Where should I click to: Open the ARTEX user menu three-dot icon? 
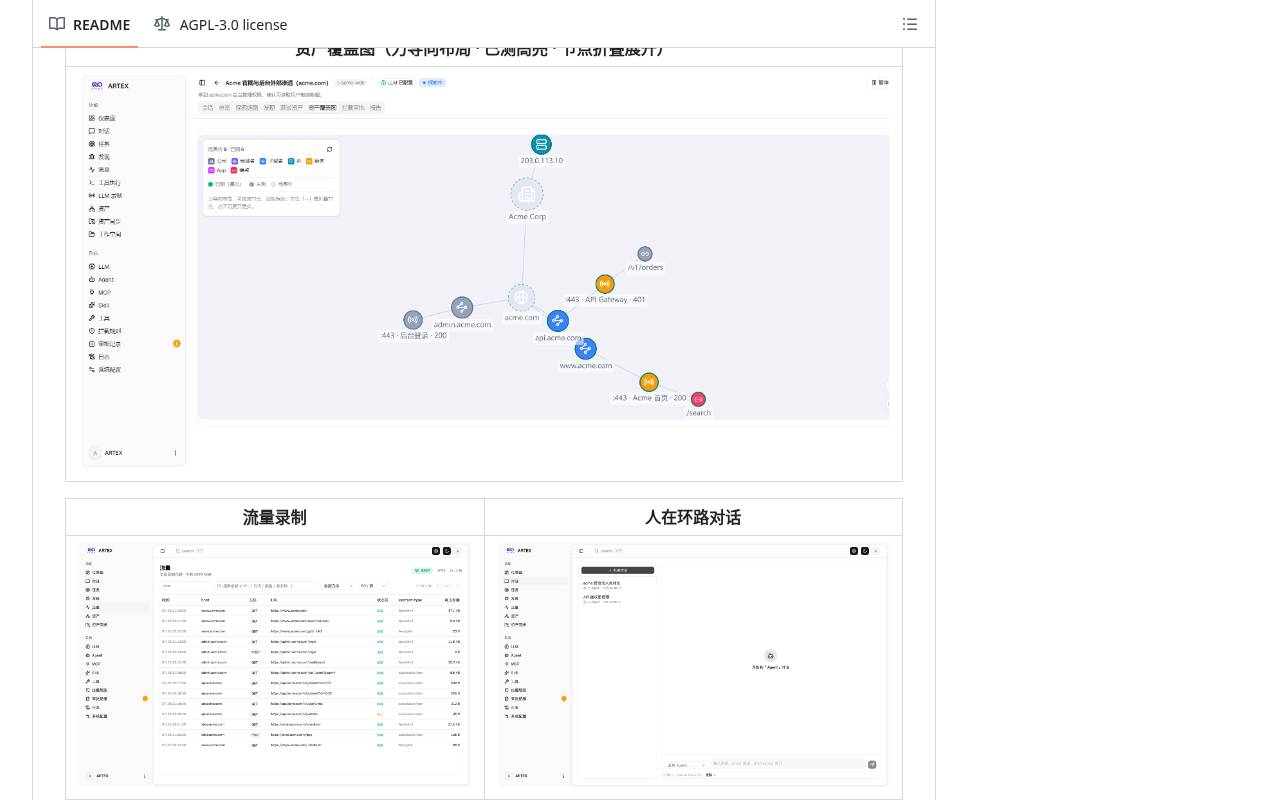[x=175, y=453]
